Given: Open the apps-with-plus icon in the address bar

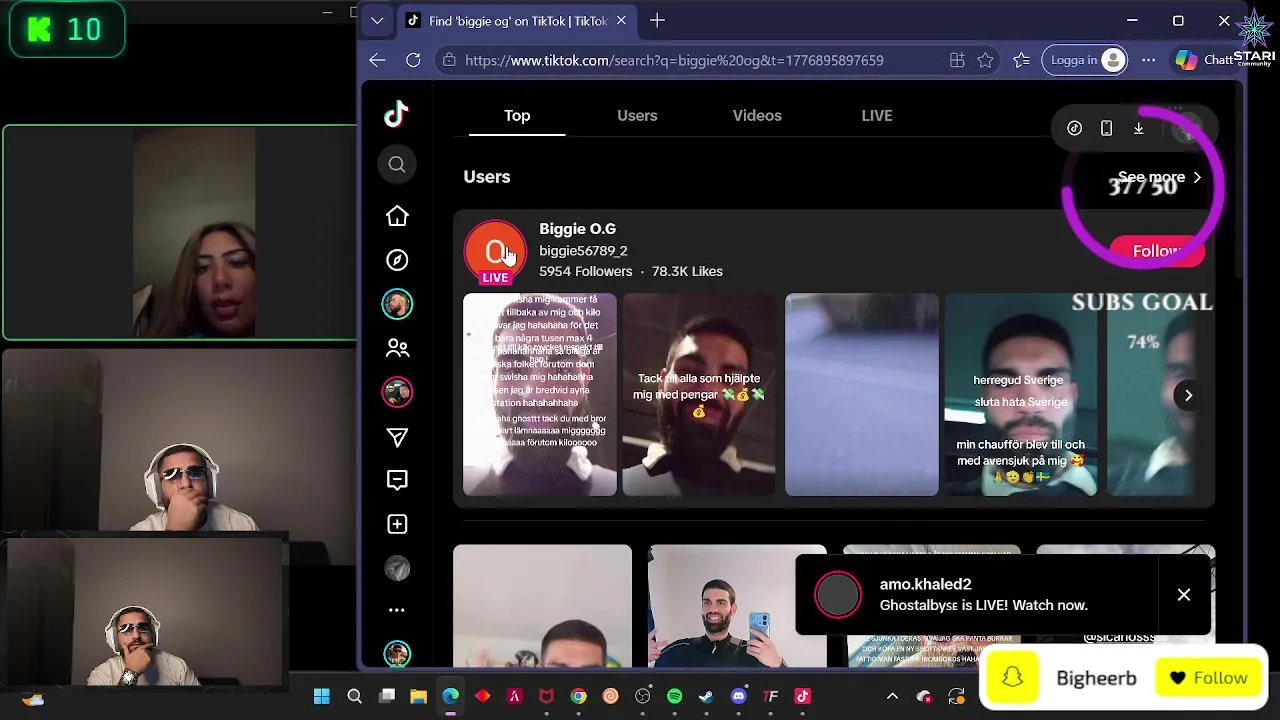Looking at the screenshot, I should 957,60.
